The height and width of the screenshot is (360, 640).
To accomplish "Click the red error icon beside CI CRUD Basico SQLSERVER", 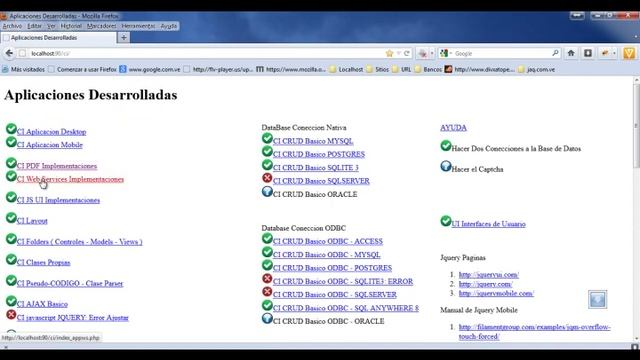I will pos(267,178).
